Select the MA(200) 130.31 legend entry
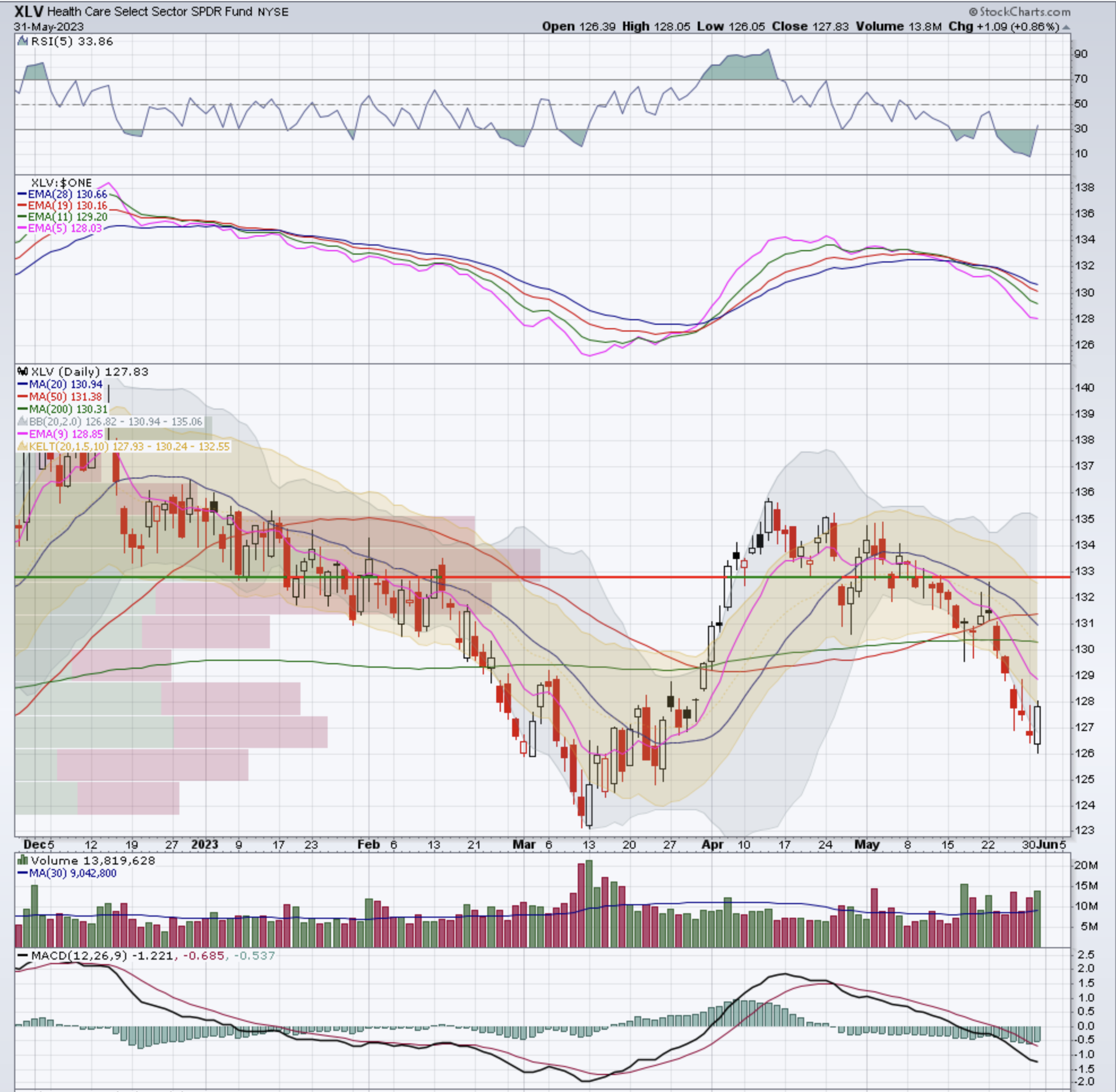The width and height of the screenshot is (1116, 1092). (63, 409)
